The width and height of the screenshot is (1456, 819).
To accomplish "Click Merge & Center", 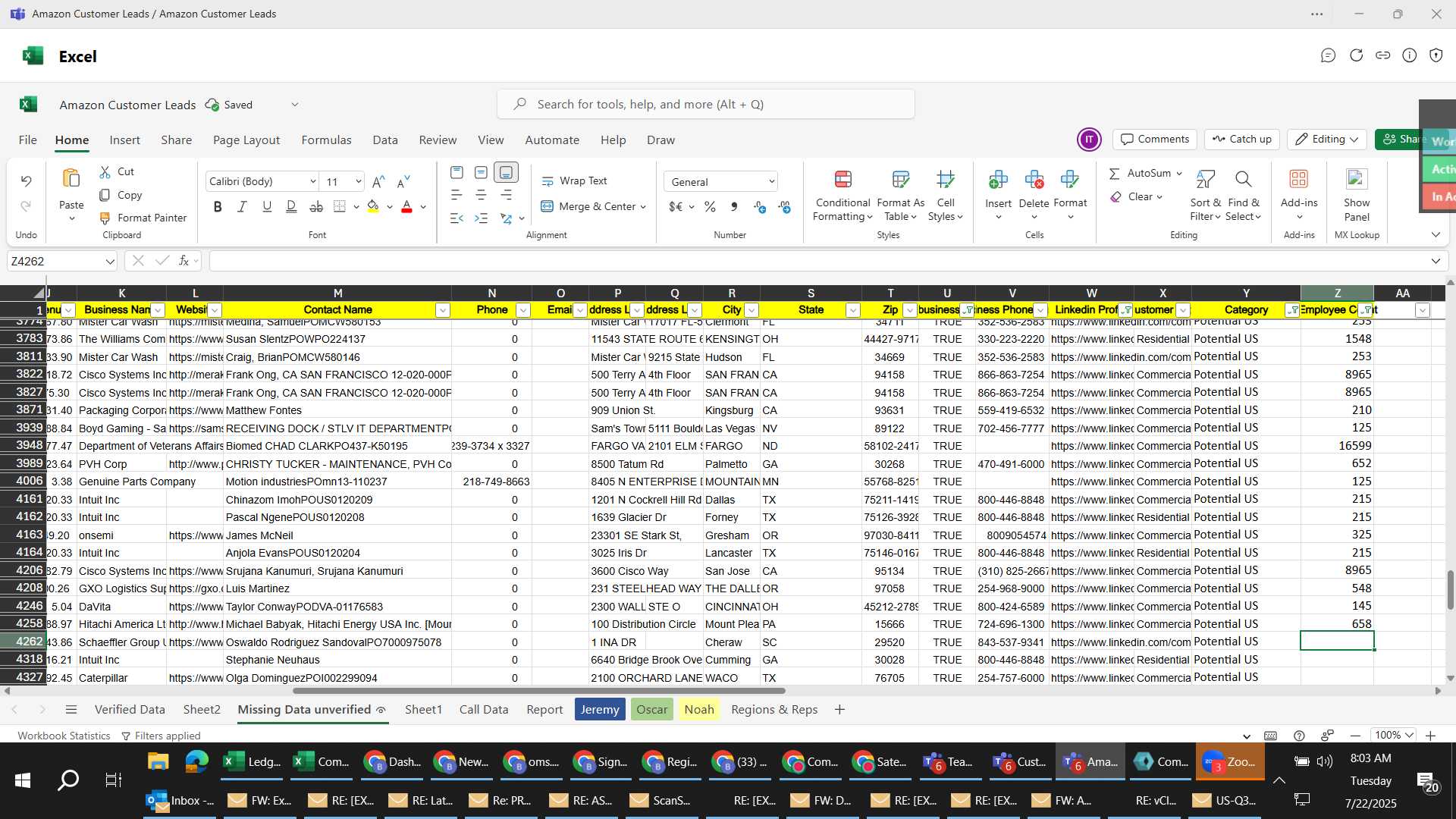I will (588, 206).
